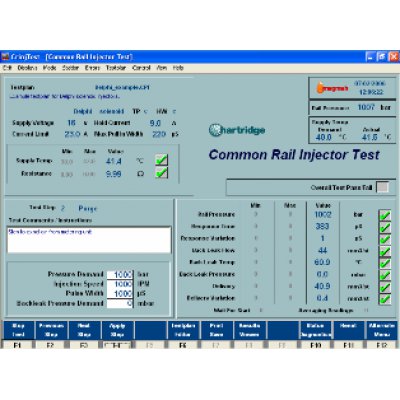Click the Injection Speed input field
This screenshot has height=400, width=400.
[x=120, y=284]
